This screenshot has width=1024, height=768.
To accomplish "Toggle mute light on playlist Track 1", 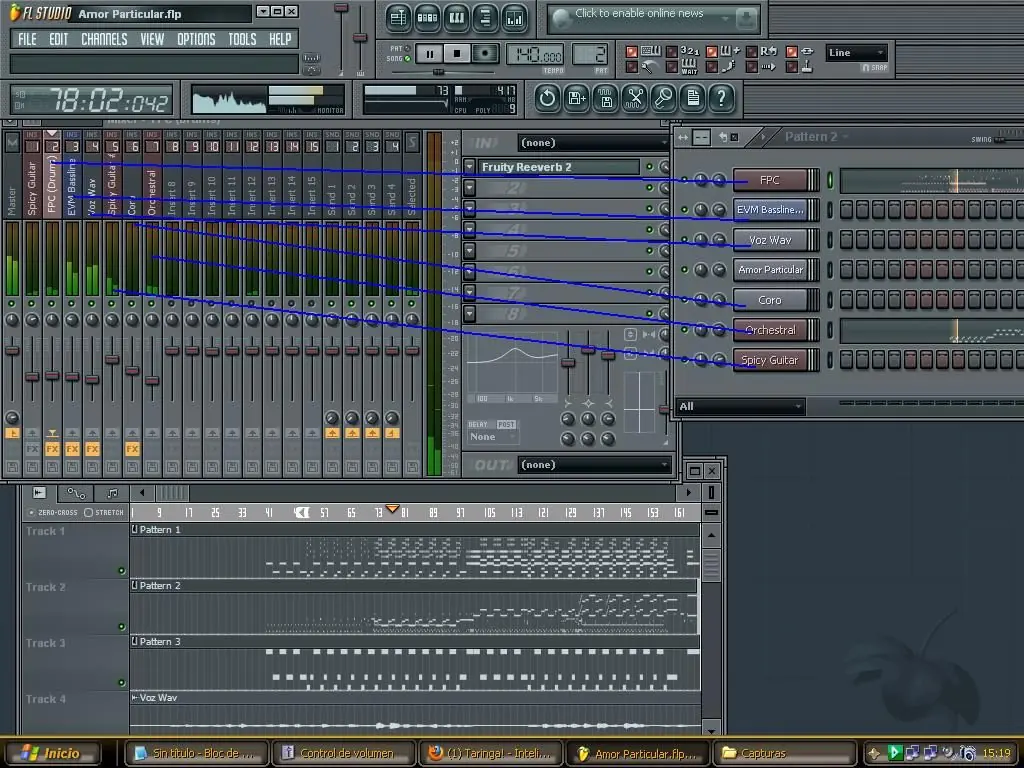I will 121,571.
